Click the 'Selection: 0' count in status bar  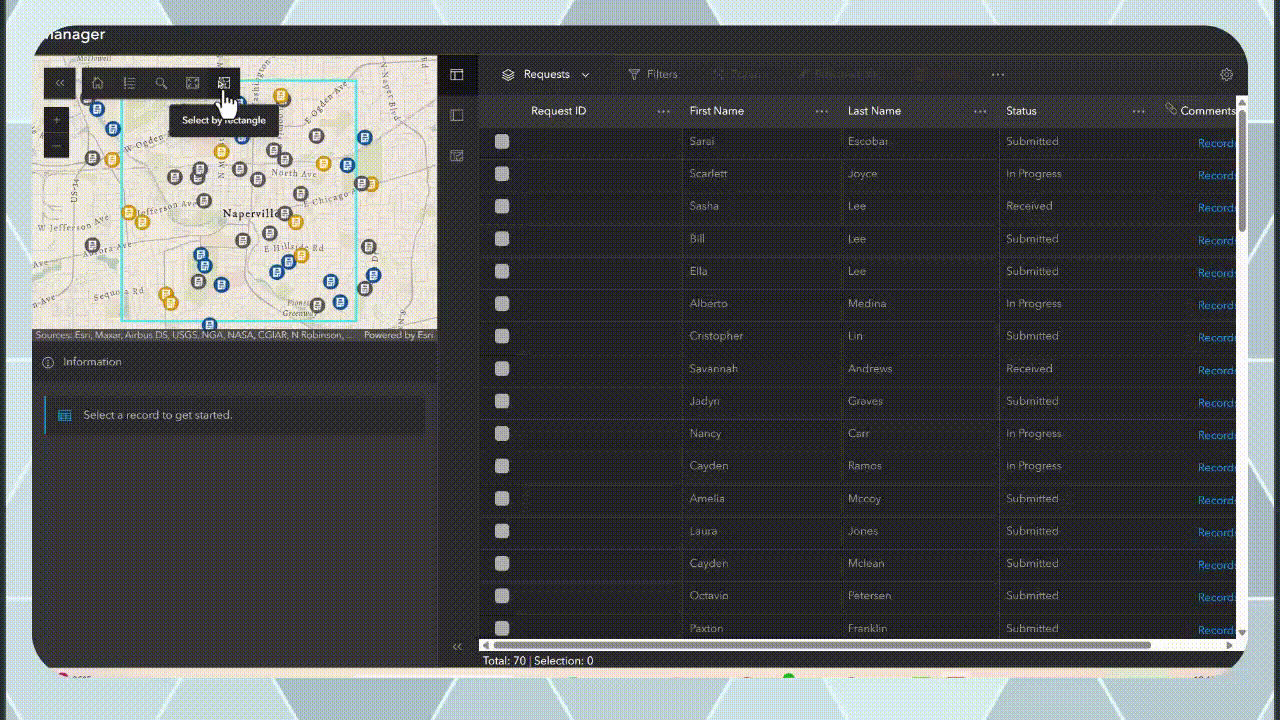(x=563, y=661)
